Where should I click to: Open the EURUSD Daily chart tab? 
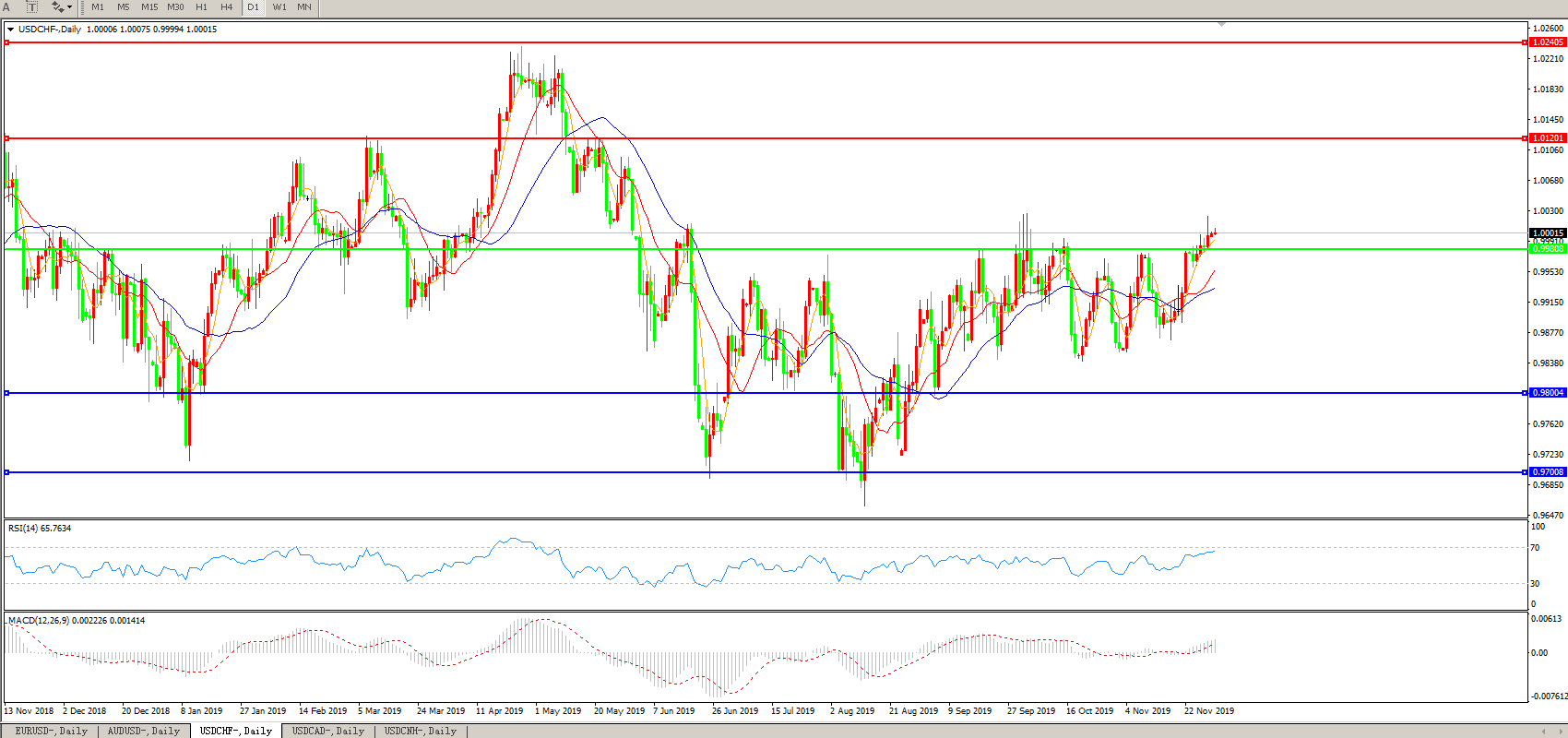point(52,731)
